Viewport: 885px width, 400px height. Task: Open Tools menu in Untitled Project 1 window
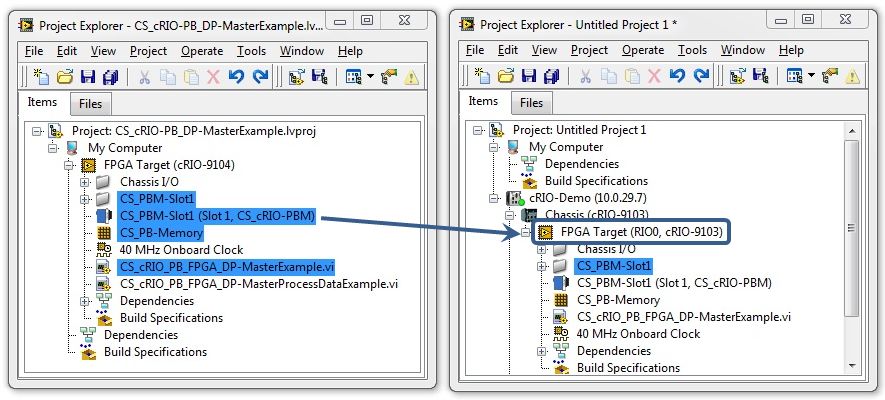692,50
